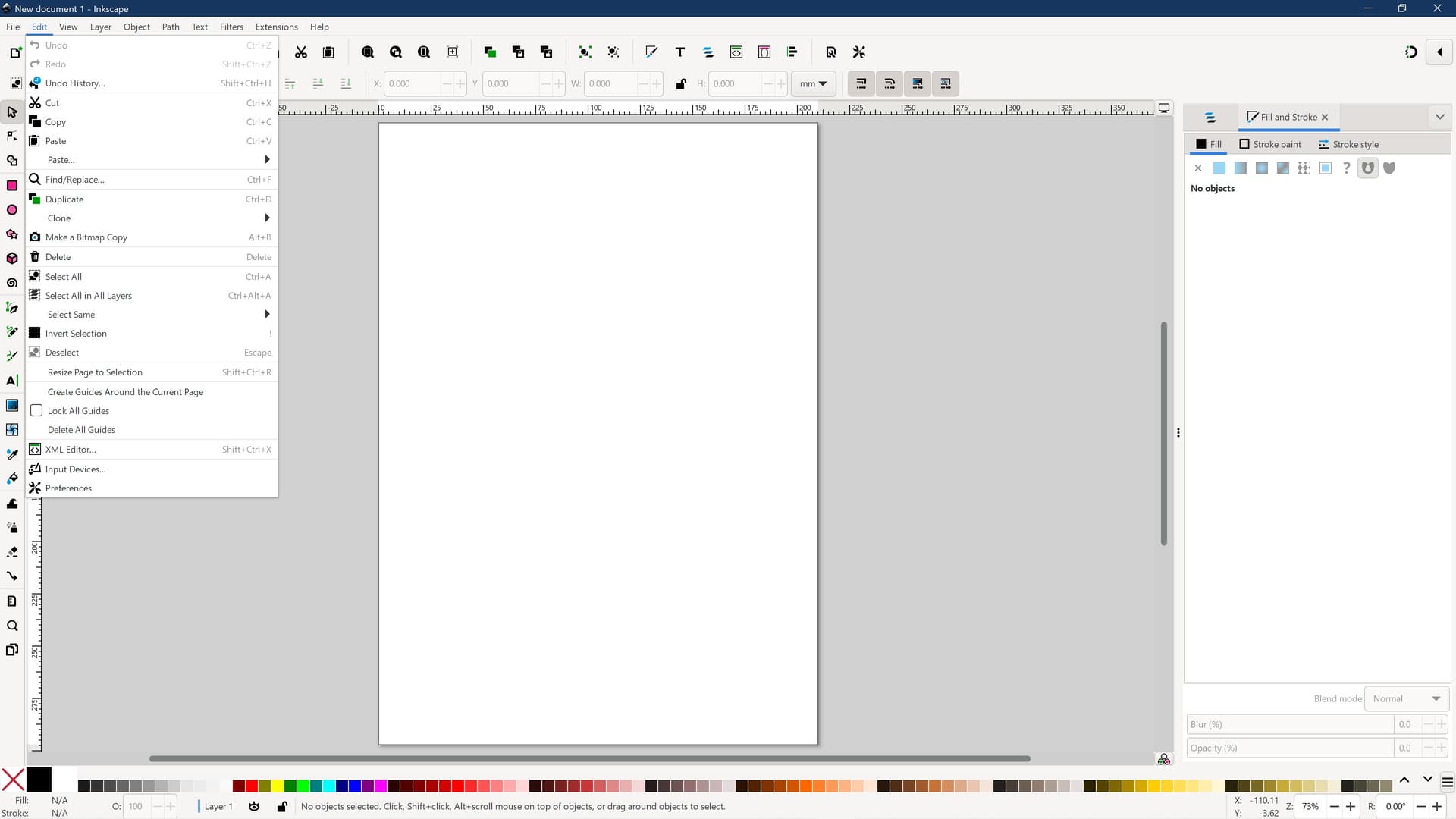Click the Group objects toolbar icon
The image size is (1456, 819).
(x=585, y=52)
